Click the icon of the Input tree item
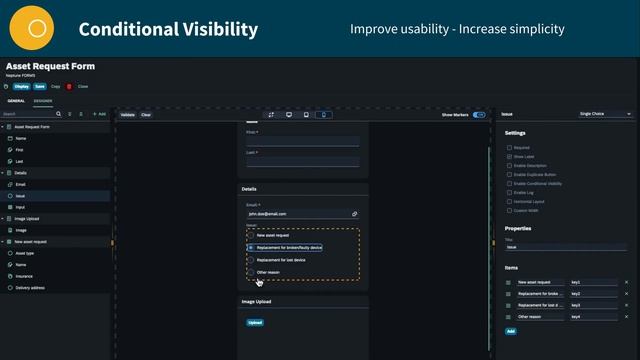This screenshot has height=360, width=640. click(x=10, y=207)
